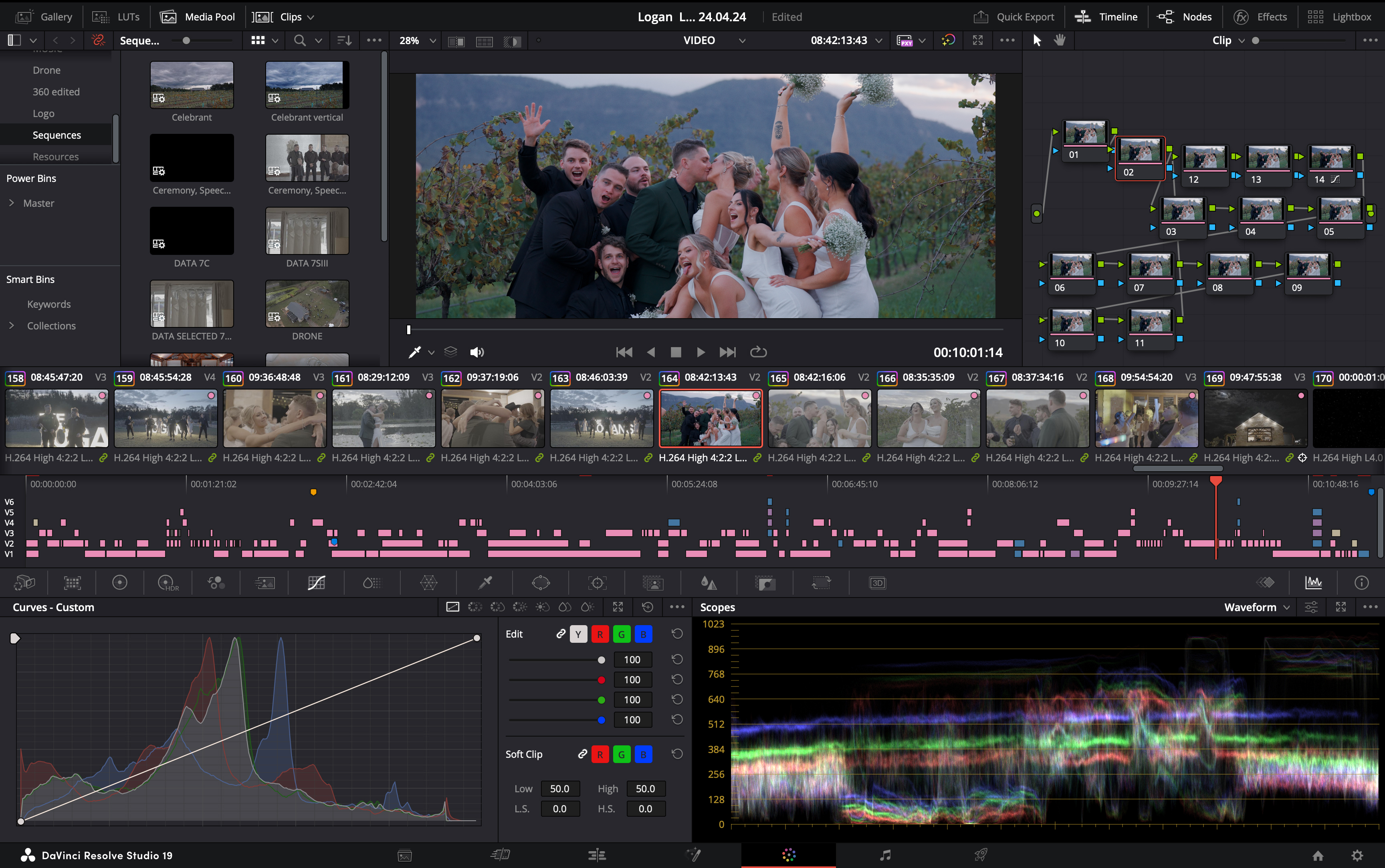Open the Clip node graph mode dropdown
1385x868 pixels.
click(1242, 41)
